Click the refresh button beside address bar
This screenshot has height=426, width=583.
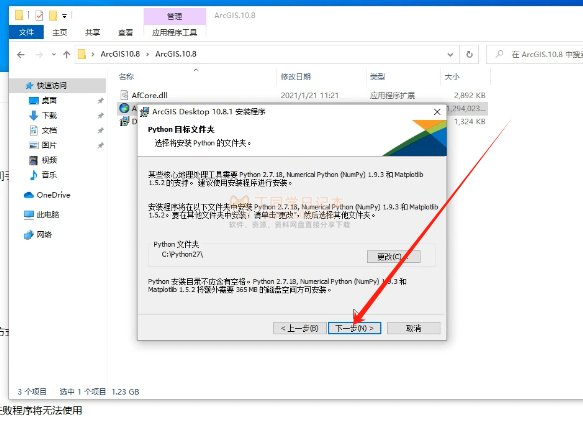(x=469, y=55)
